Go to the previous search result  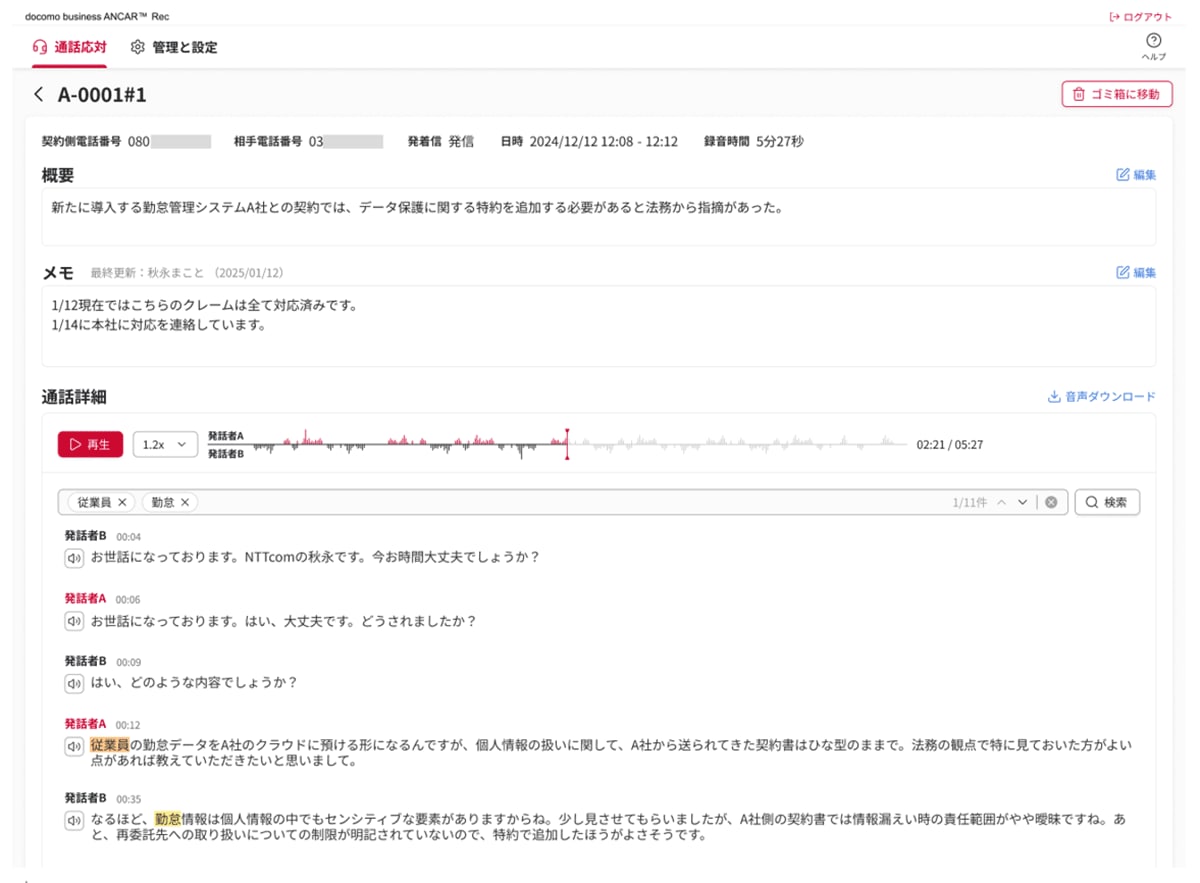(x=1001, y=502)
